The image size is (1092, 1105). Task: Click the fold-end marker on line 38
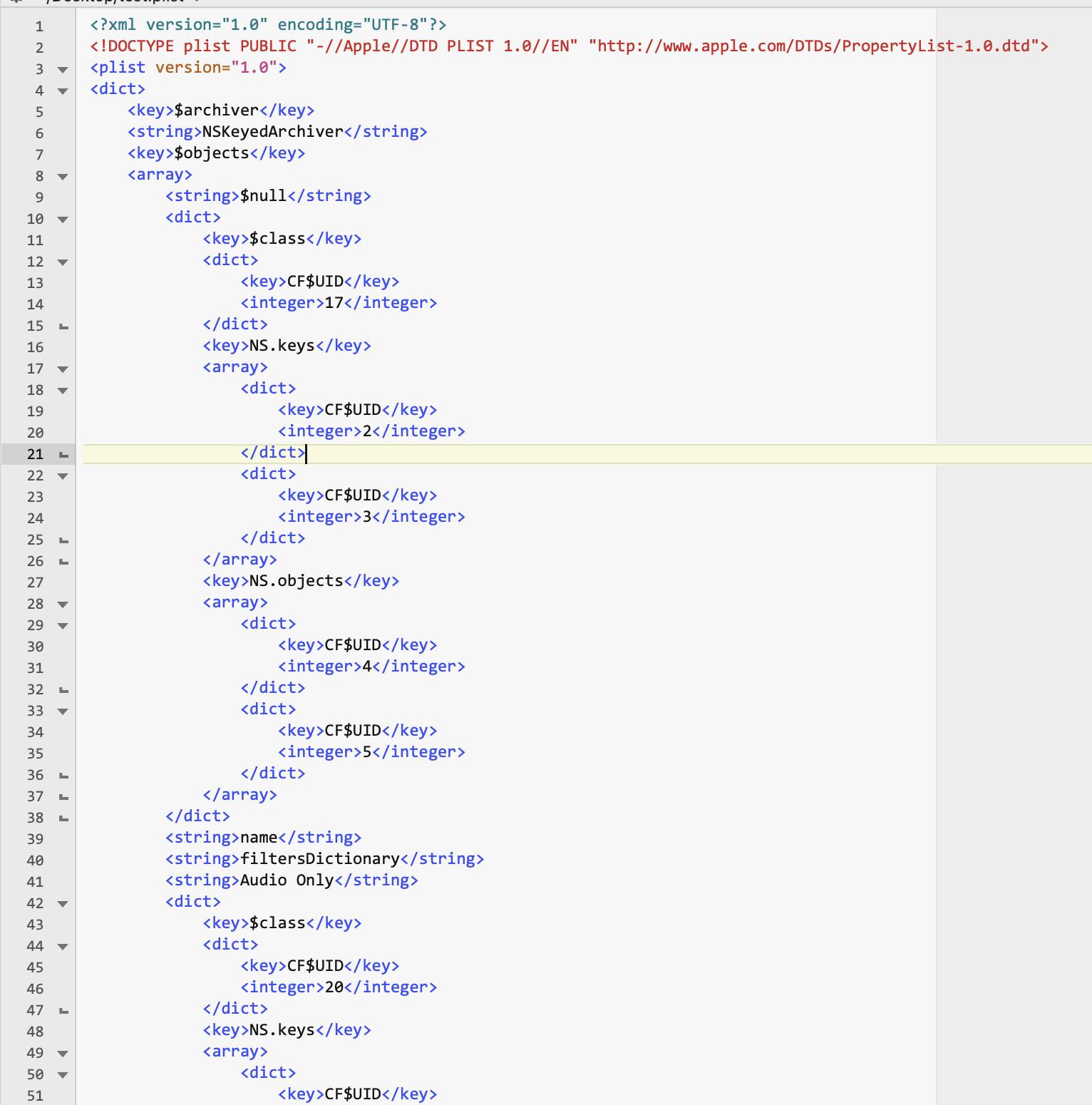click(62, 818)
